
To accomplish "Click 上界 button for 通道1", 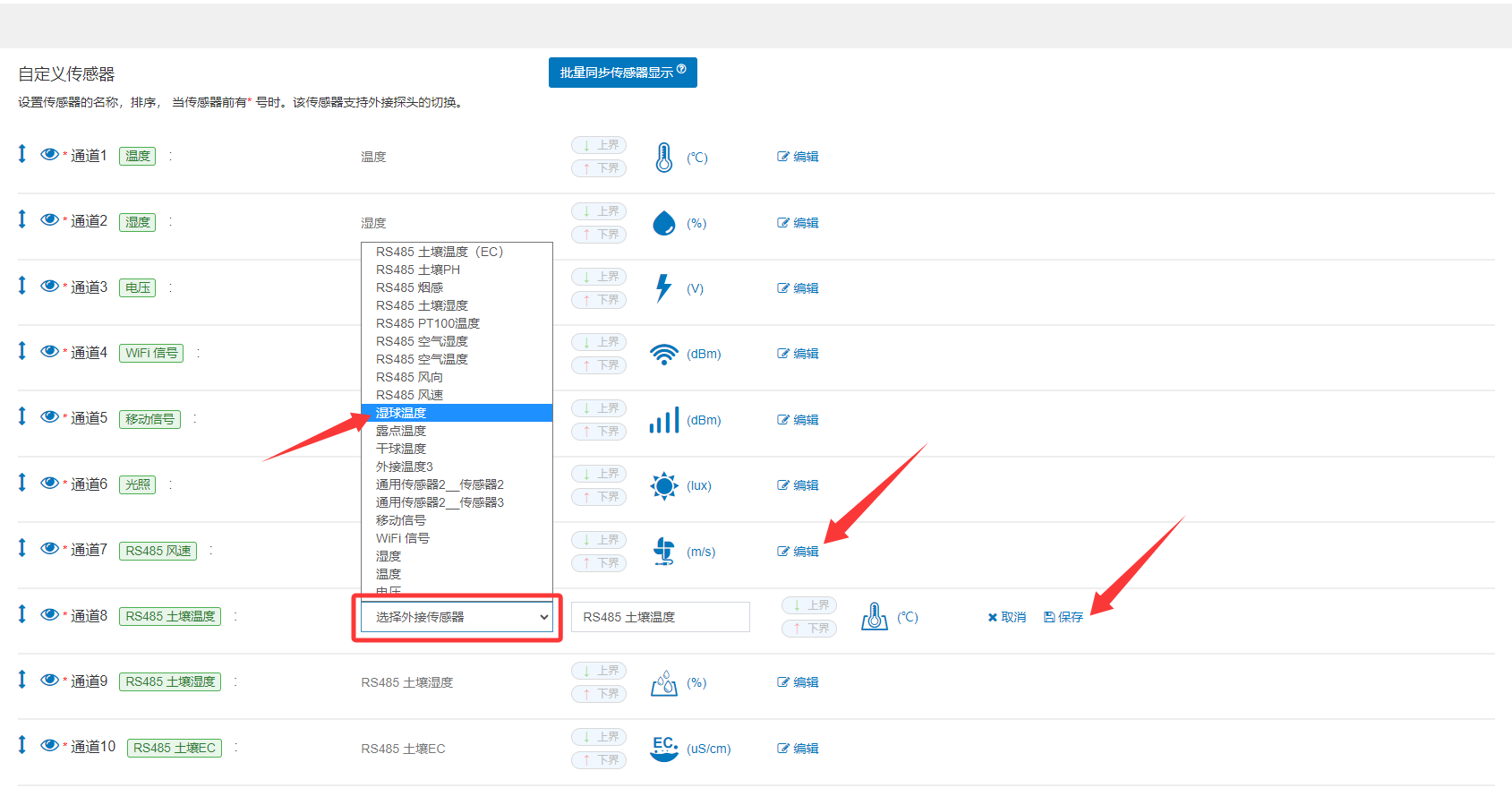I will click(599, 145).
